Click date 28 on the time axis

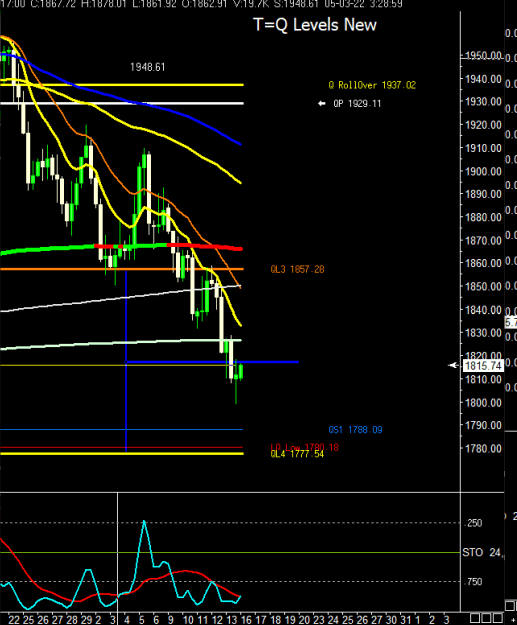coord(72,620)
